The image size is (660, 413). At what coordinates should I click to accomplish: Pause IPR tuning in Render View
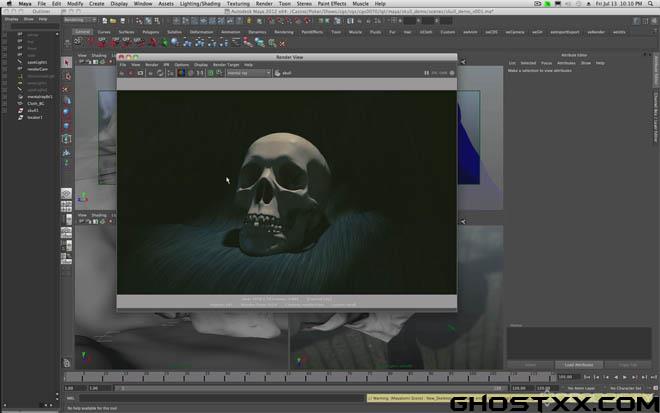point(426,73)
